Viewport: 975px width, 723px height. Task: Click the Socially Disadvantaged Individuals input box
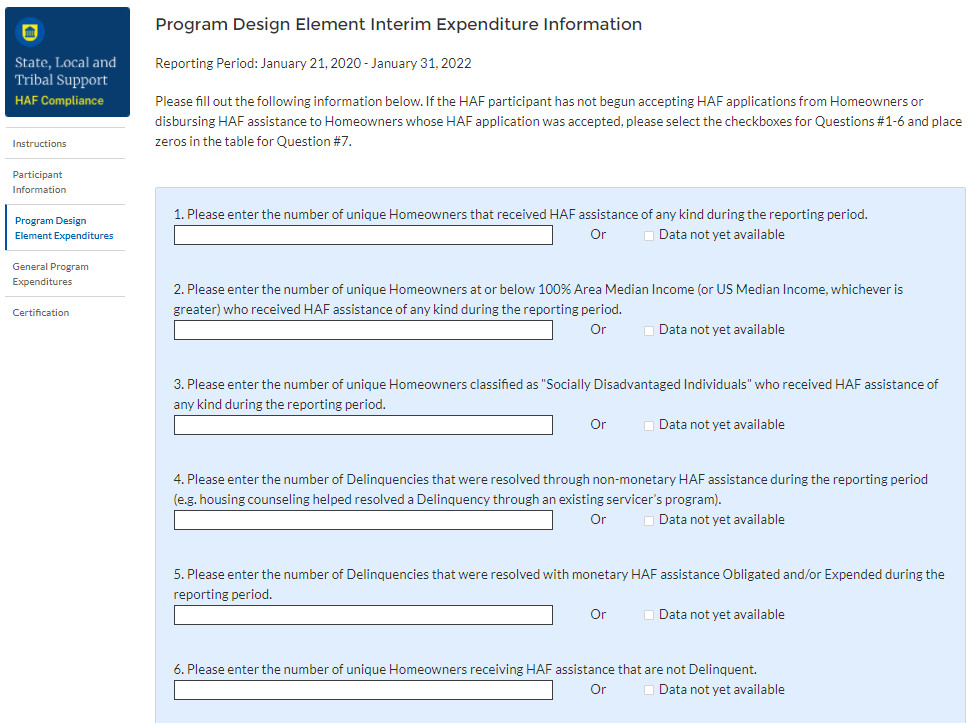[x=363, y=425]
